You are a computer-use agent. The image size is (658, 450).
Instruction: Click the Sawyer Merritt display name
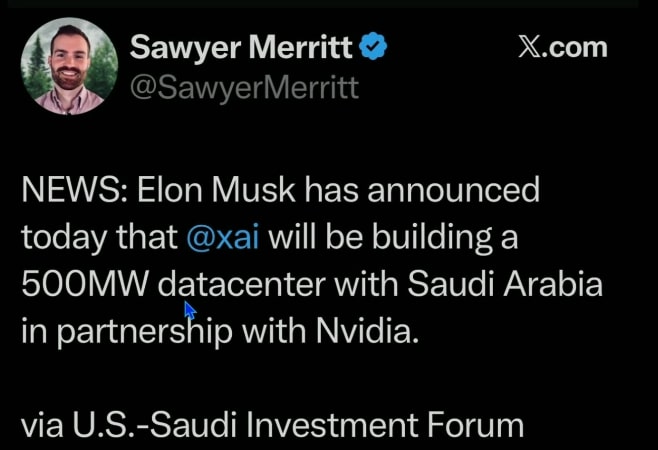tap(243, 48)
